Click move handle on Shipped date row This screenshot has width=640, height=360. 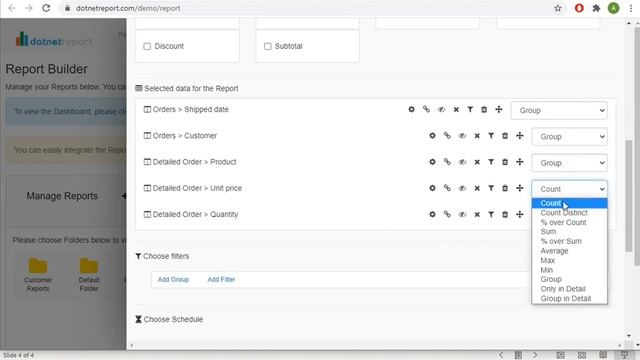point(499,109)
